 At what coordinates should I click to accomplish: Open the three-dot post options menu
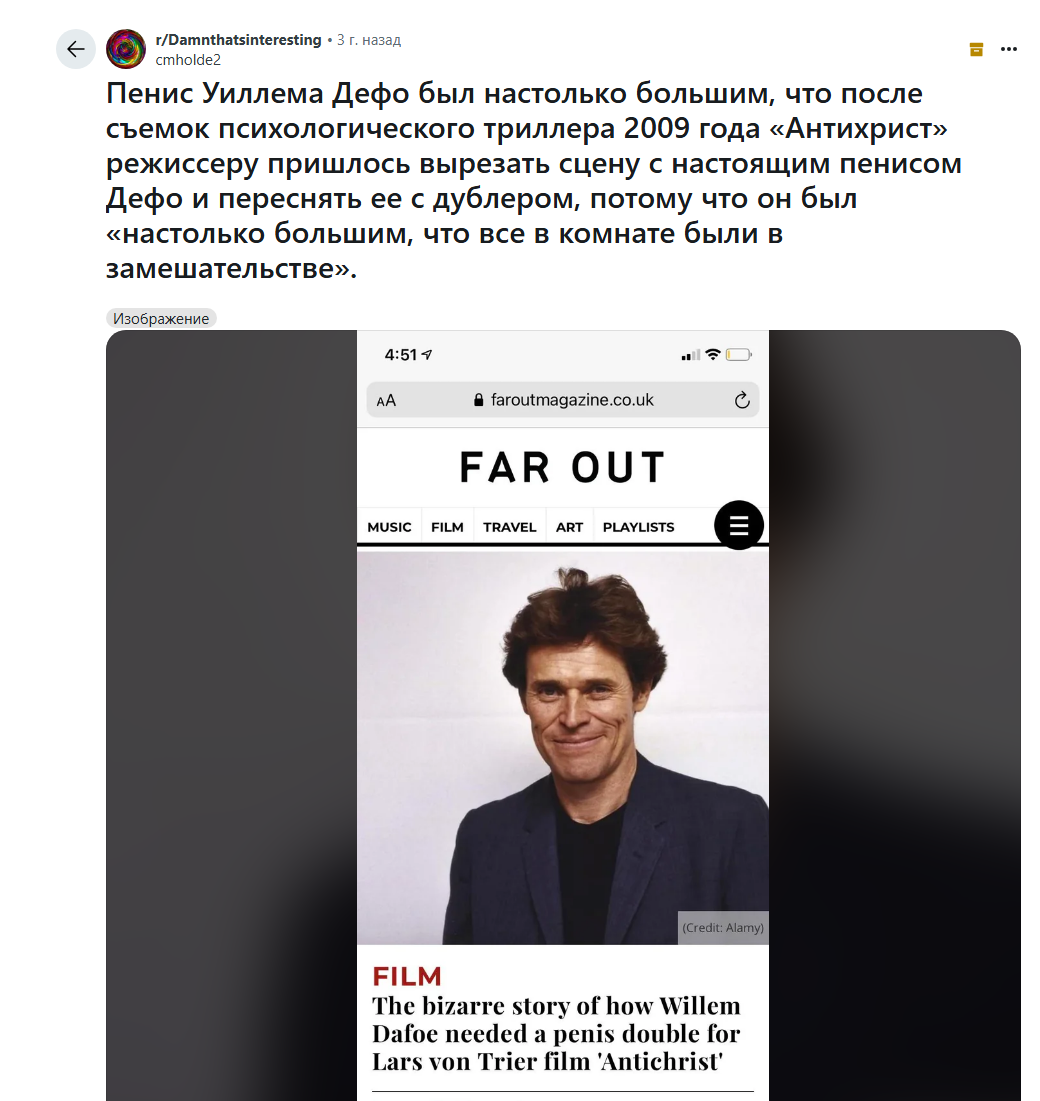click(x=1008, y=49)
